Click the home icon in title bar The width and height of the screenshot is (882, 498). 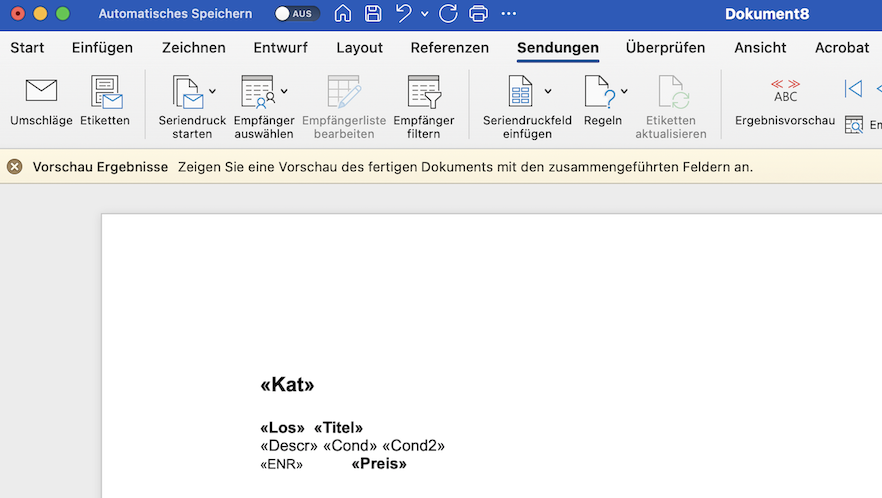click(x=343, y=14)
